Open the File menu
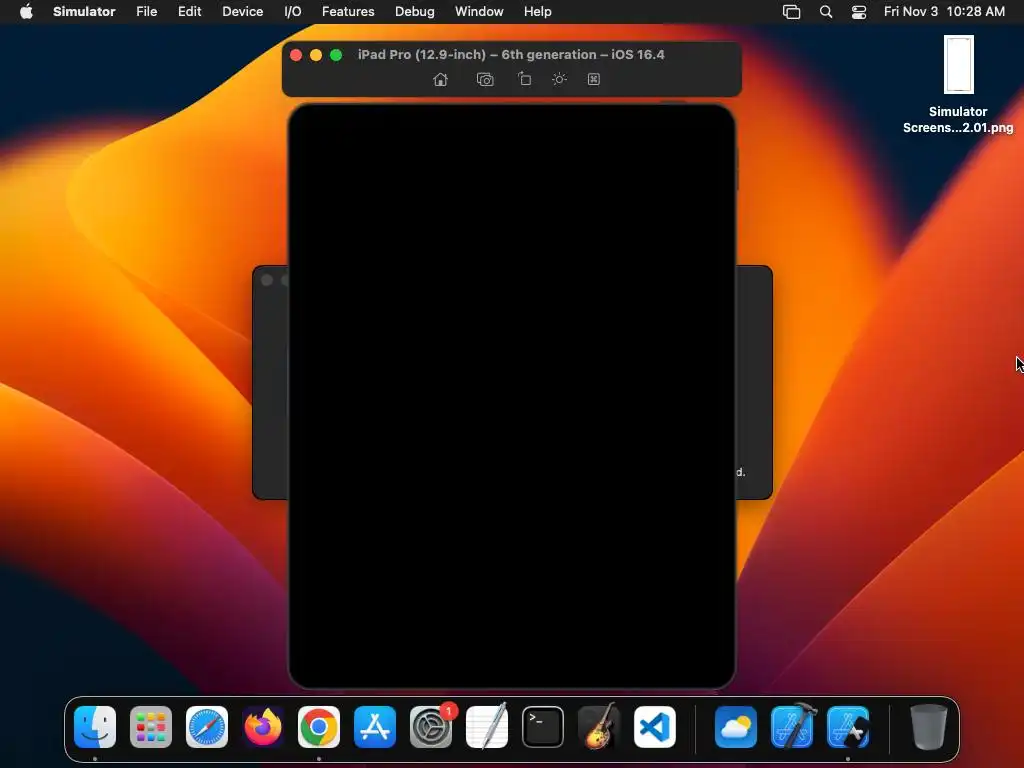Viewport: 1024px width, 768px height. pos(146,11)
